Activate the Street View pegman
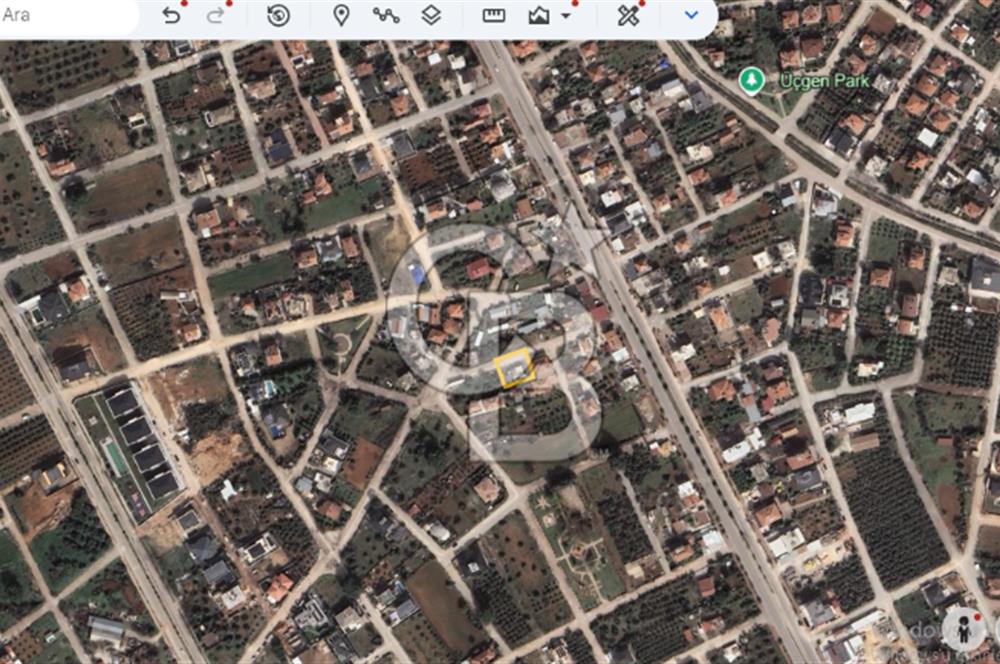 (965, 626)
